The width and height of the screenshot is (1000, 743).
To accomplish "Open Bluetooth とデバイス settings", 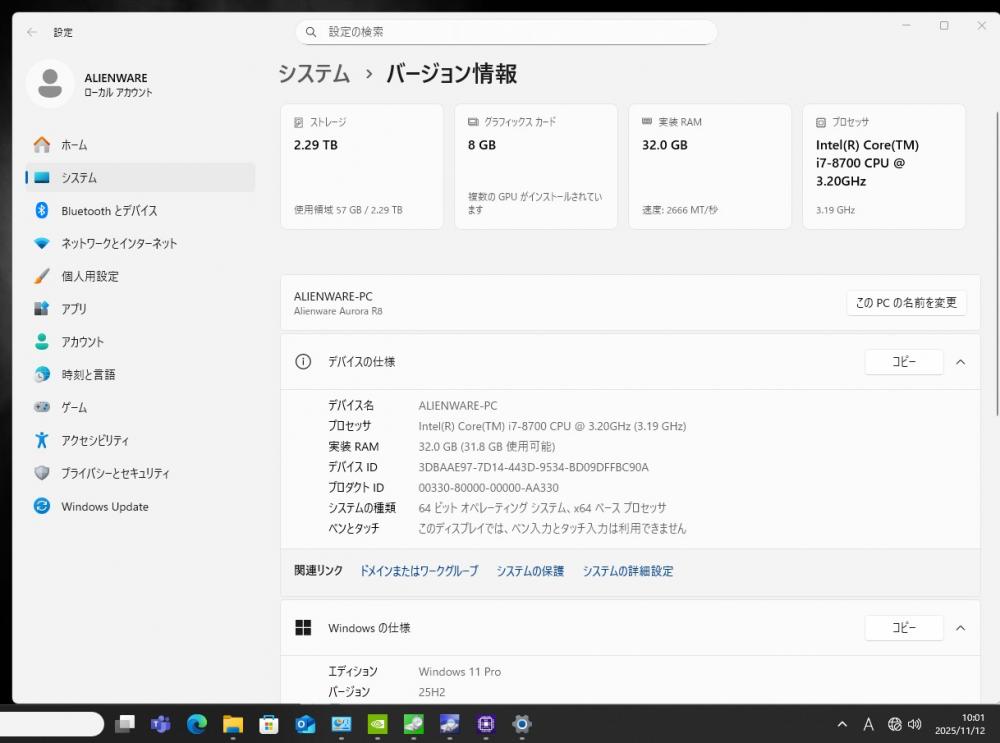I will [108, 211].
